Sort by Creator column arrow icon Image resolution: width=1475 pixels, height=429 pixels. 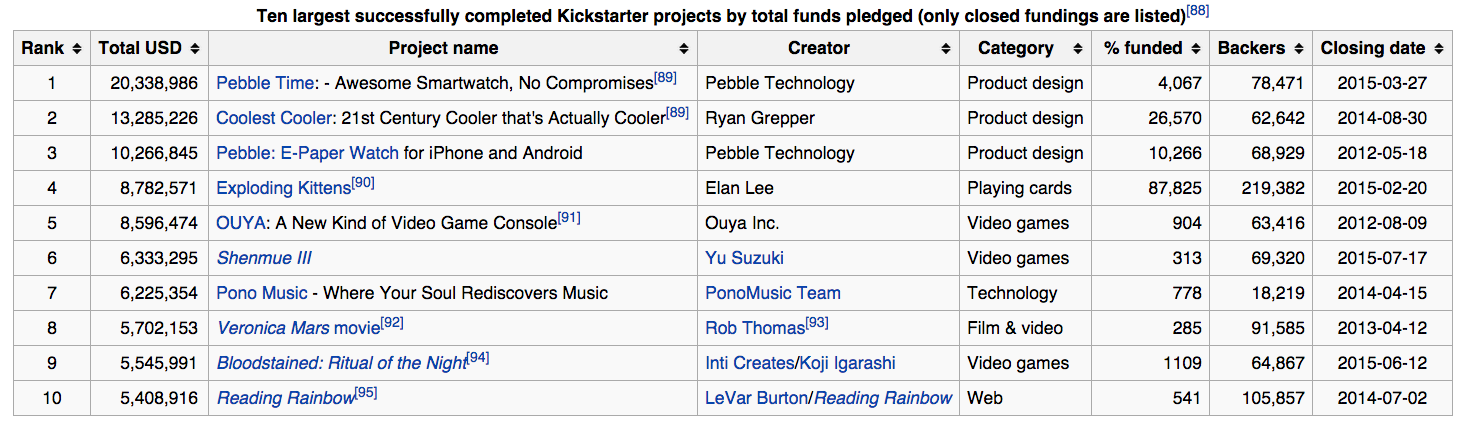point(946,48)
